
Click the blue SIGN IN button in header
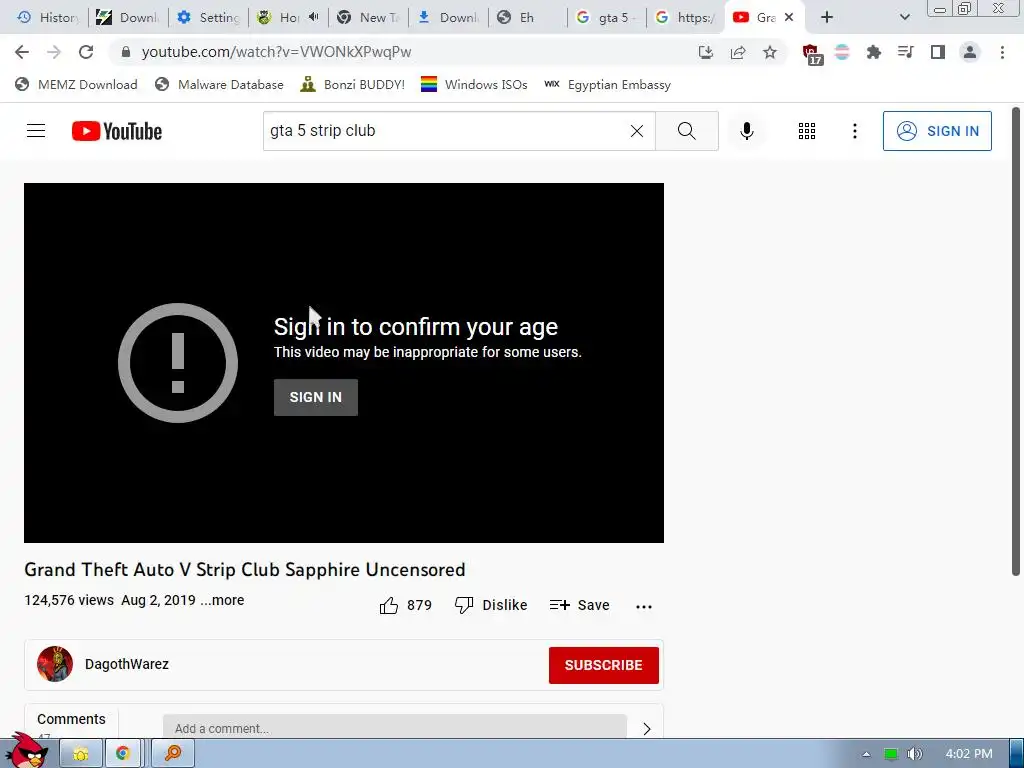pos(937,131)
